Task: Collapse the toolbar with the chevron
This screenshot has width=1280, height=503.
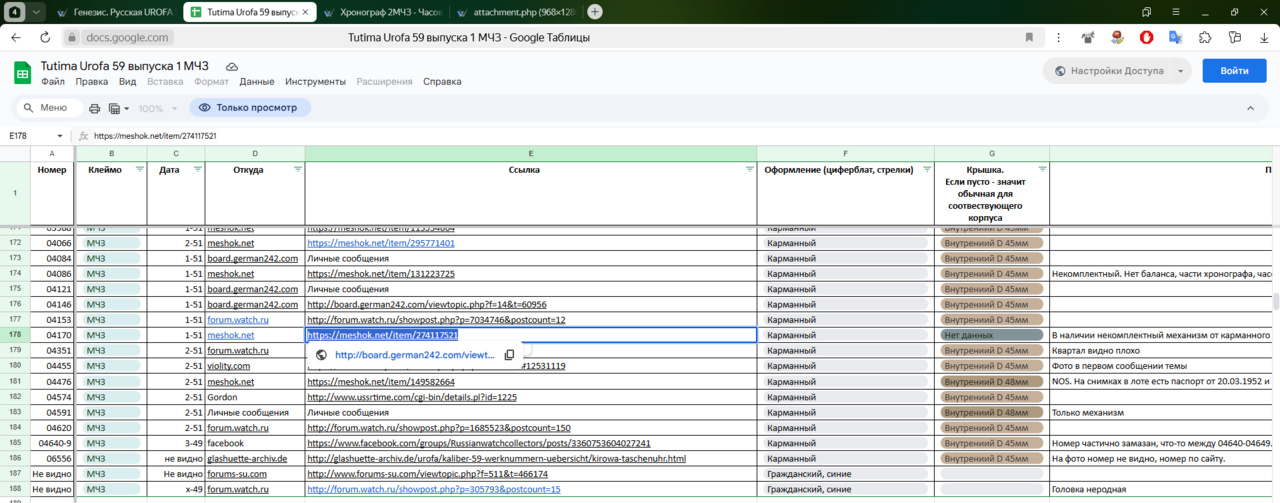Action: click(1250, 108)
